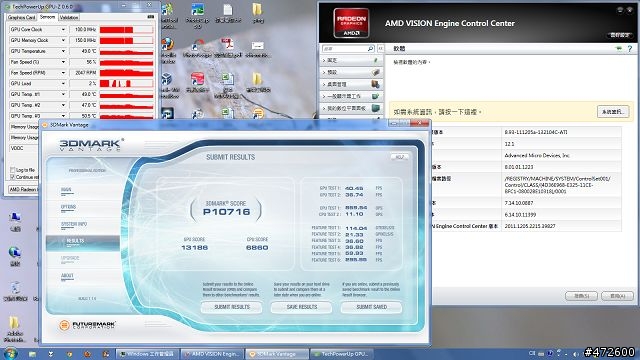640x360 pixels.
Task: Open the Validation tab in GPU-Z
Action: 69,18
